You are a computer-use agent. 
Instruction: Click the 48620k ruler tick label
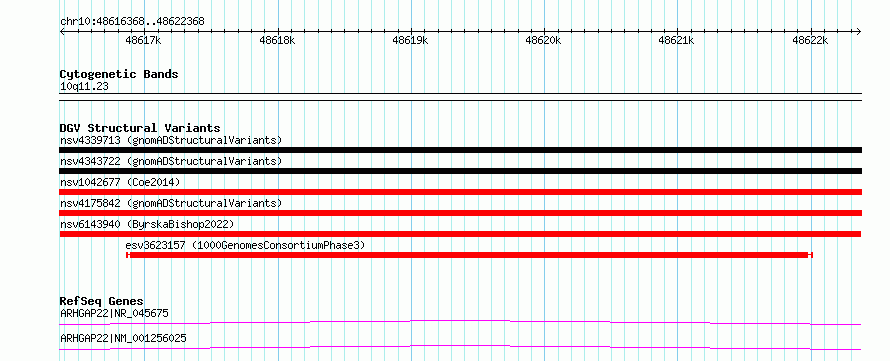coord(544,41)
